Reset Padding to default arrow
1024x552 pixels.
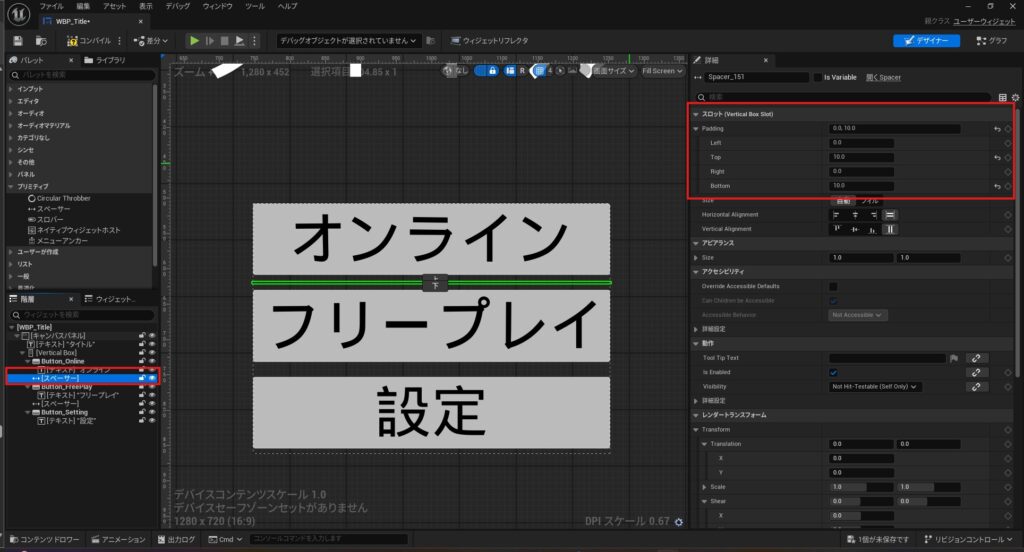(x=997, y=129)
